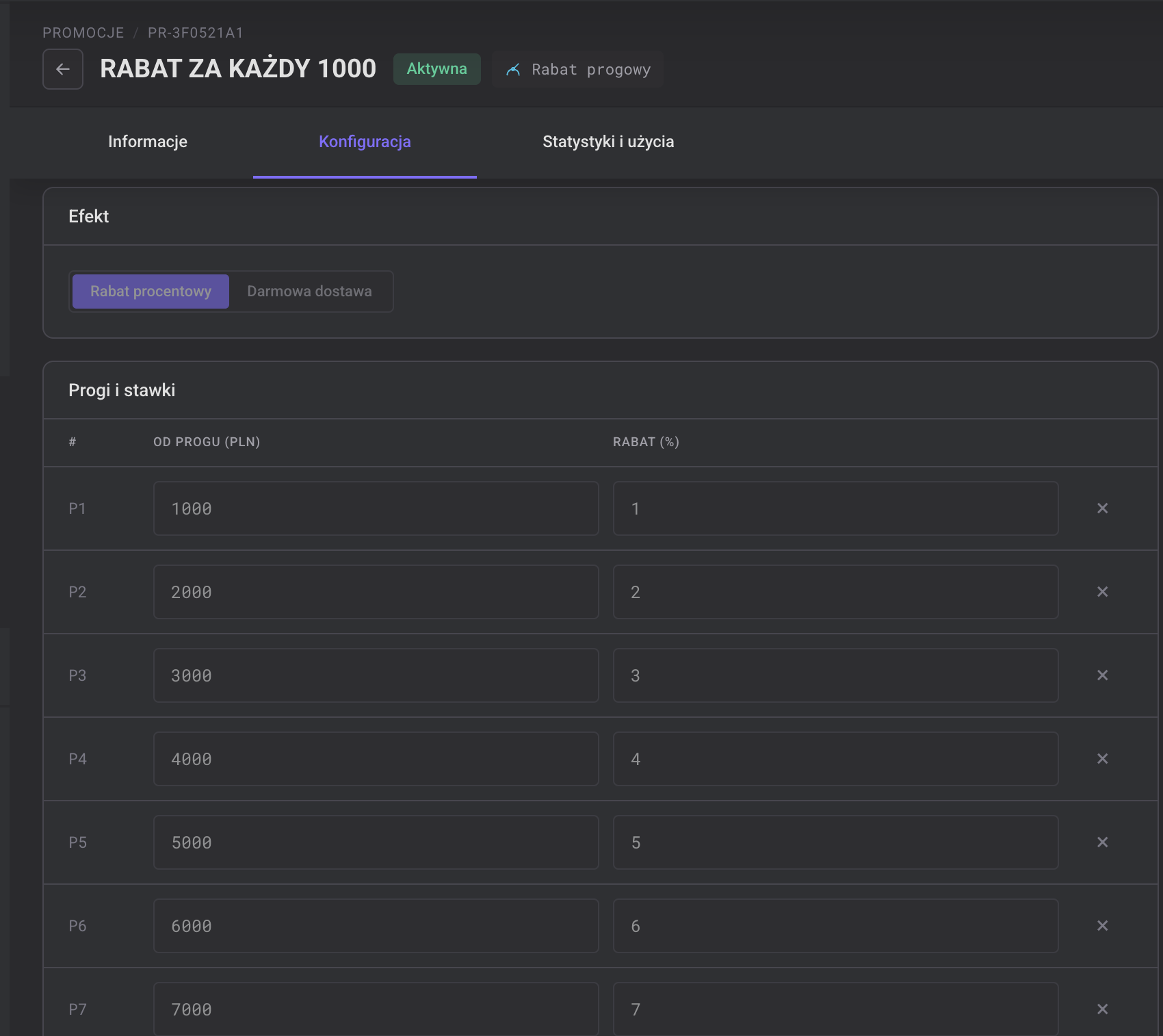Select Rabat procentowy effect
Screen dimensions: 1163x1036
point(151,292)
